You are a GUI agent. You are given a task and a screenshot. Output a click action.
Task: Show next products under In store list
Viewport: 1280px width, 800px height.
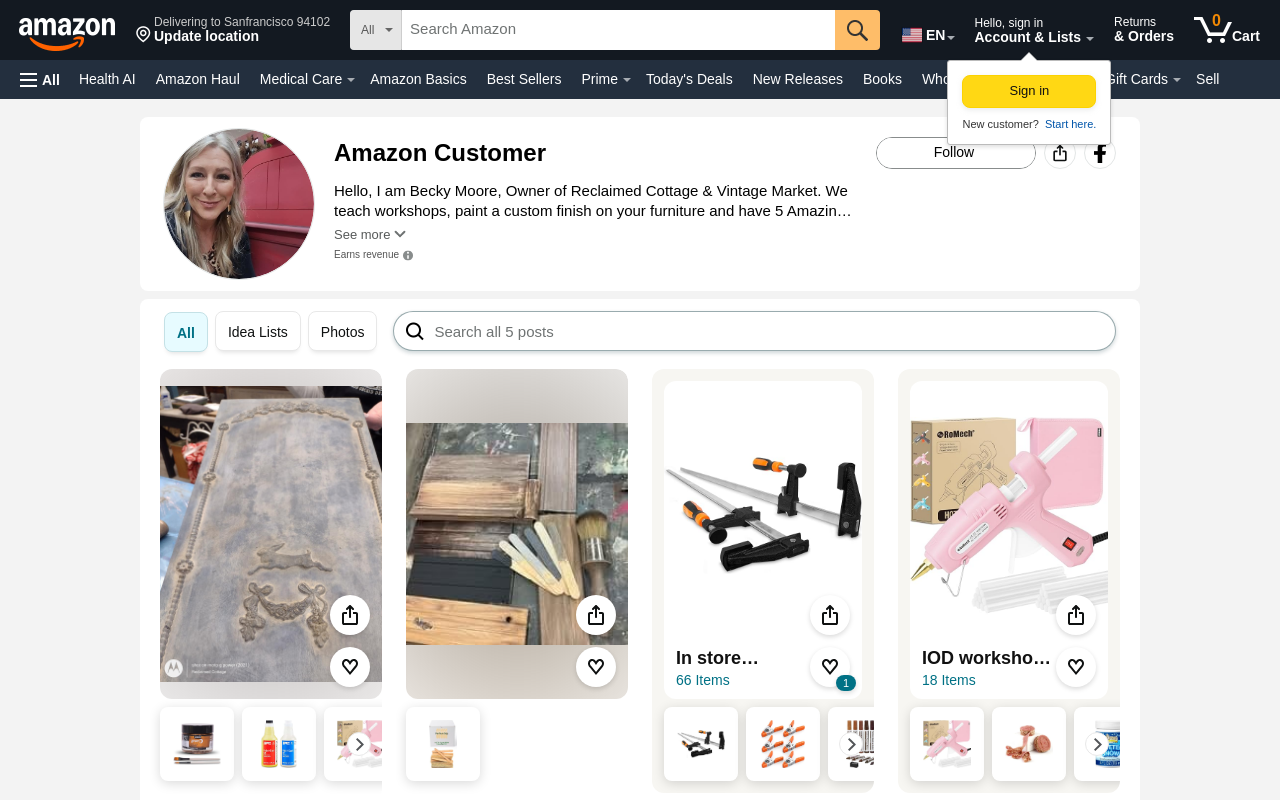(852, 744)
